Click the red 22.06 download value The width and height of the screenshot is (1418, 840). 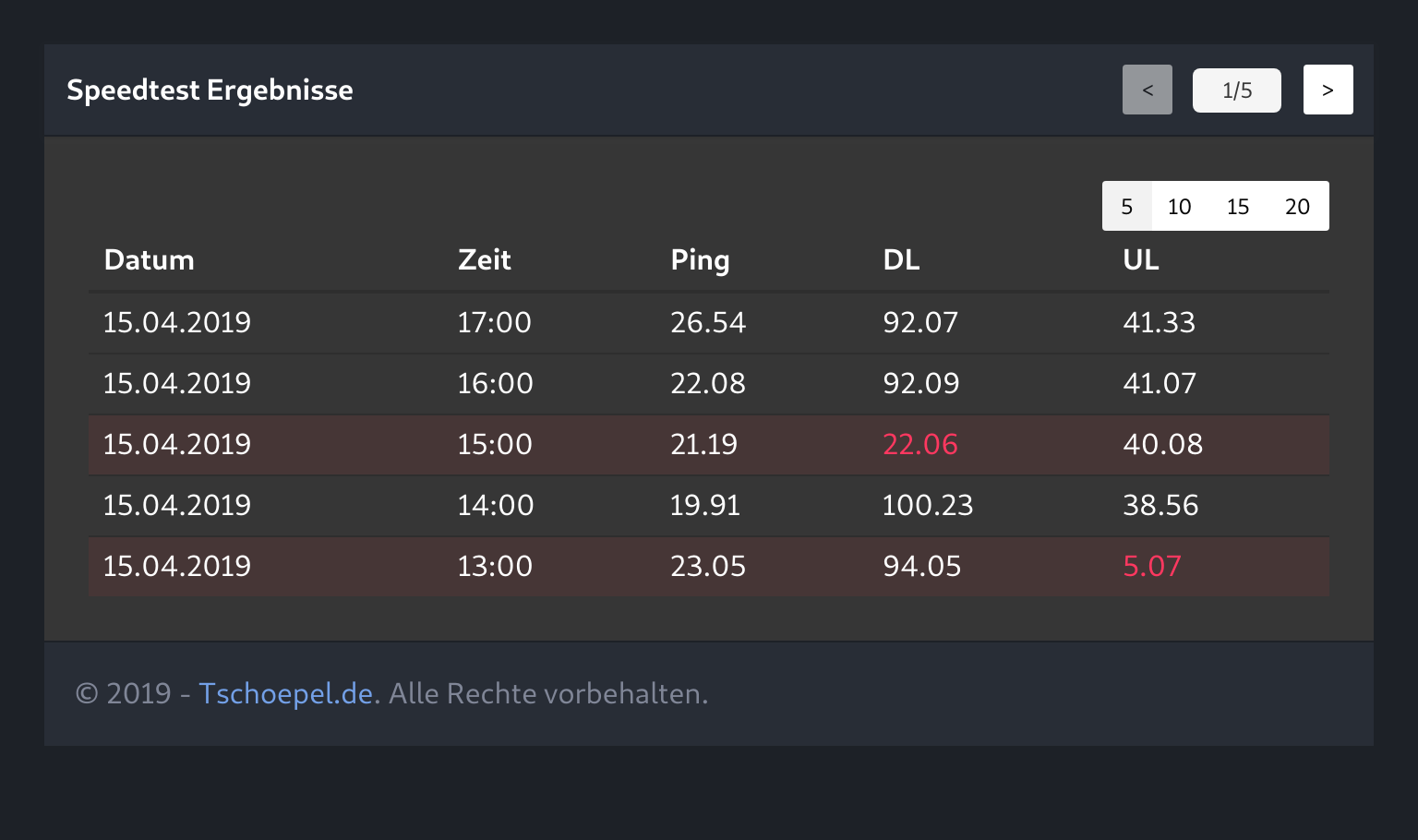[919, 444]
